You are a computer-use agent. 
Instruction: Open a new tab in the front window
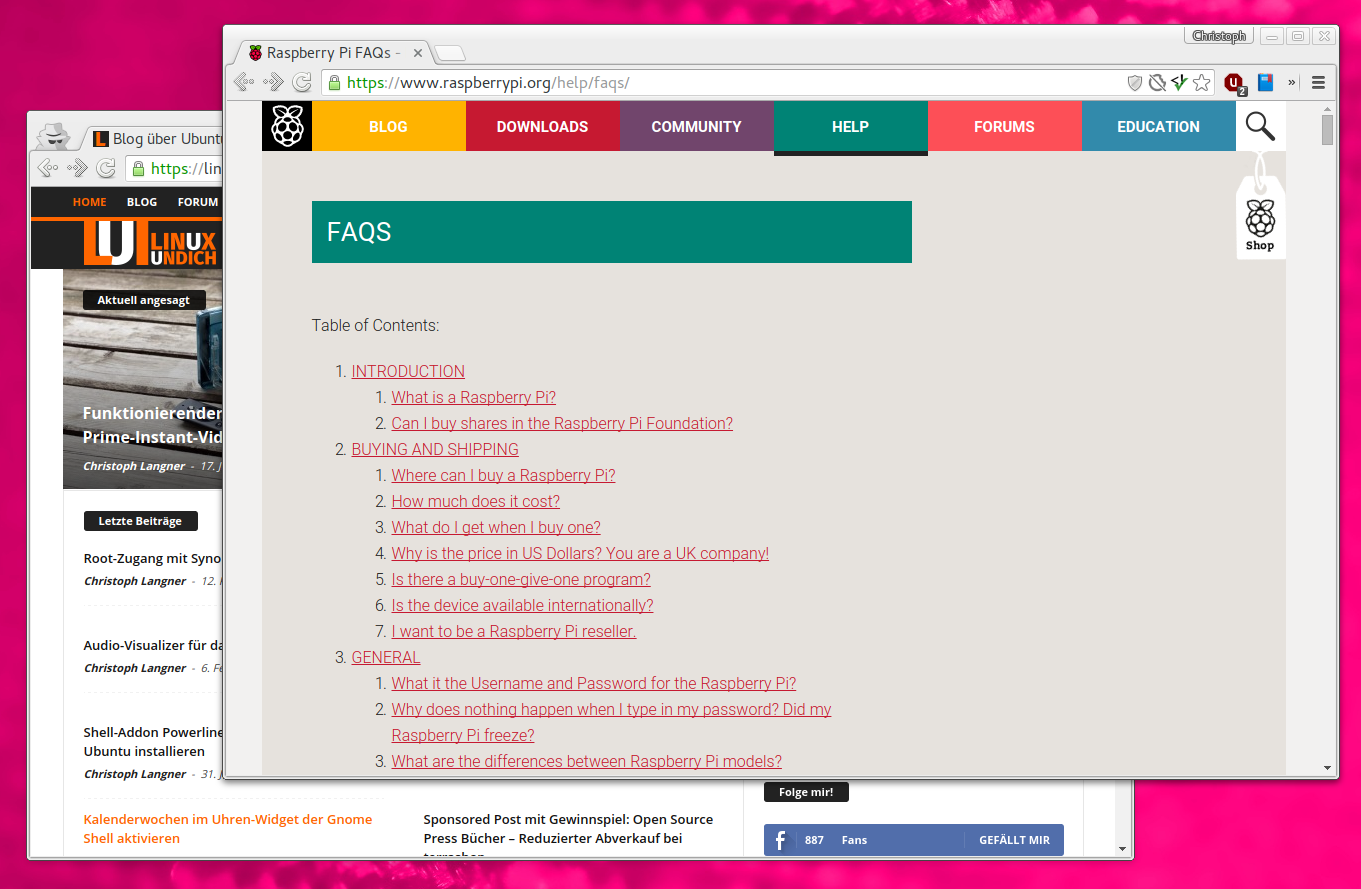(x=450, y=53)
